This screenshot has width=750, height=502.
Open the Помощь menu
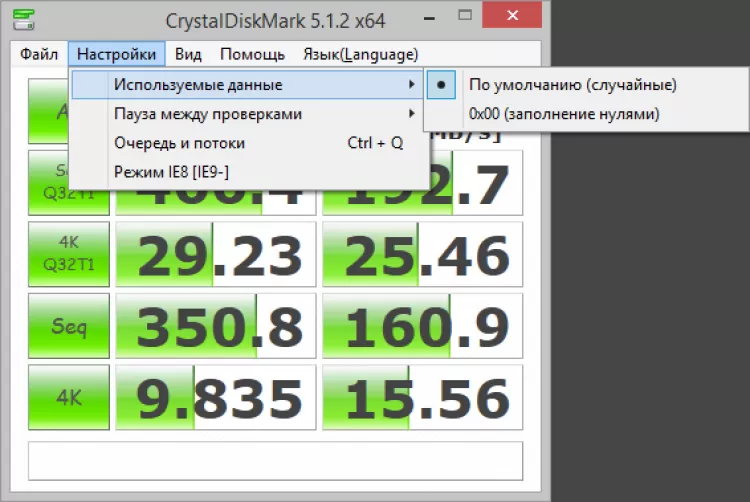[252, 54]
